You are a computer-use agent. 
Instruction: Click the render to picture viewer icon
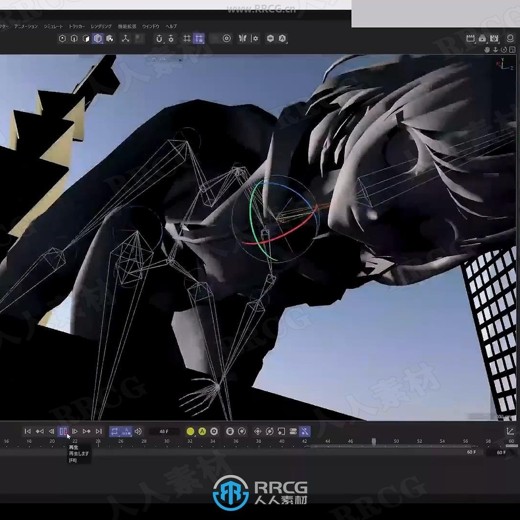[x=482, y=38]
